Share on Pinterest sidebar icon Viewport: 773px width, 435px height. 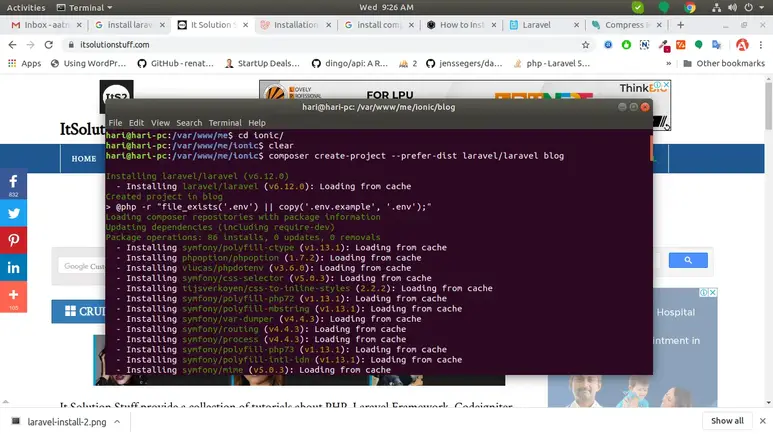[x=13, y=240]
